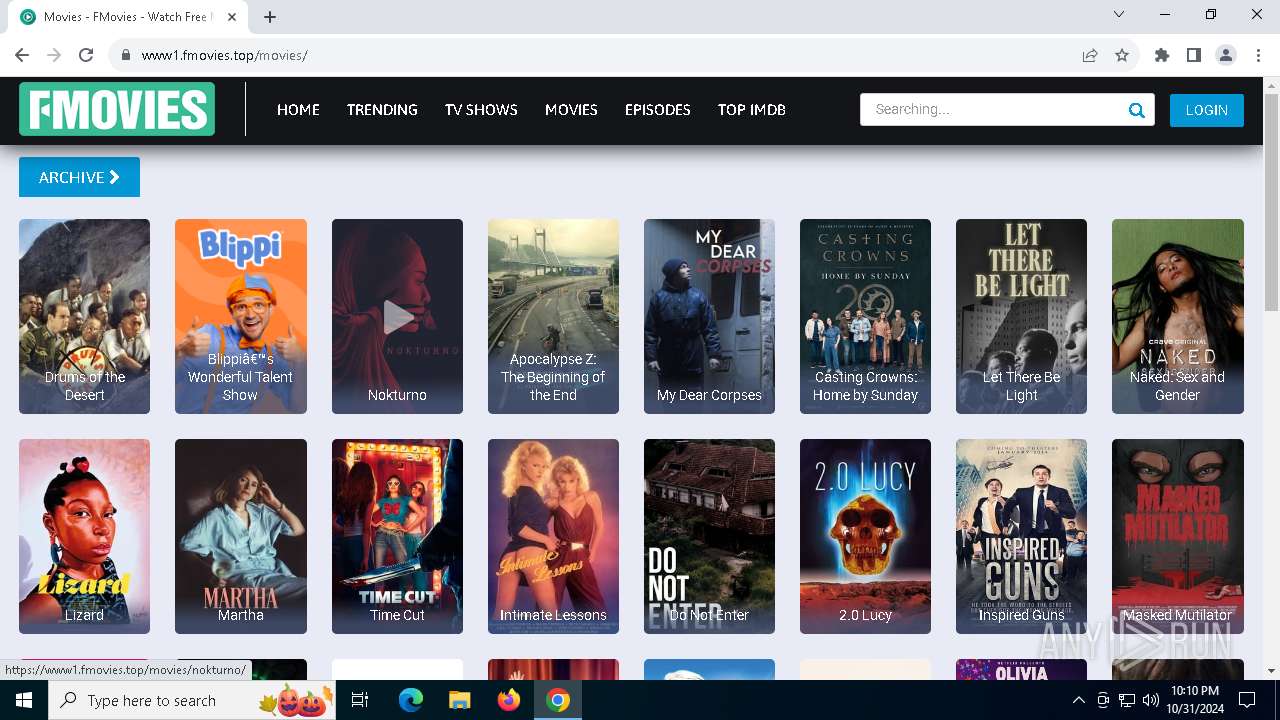Open Apocalypse Z poster
The width and height of the screenshot is (1280, 720).
(553, 316)
